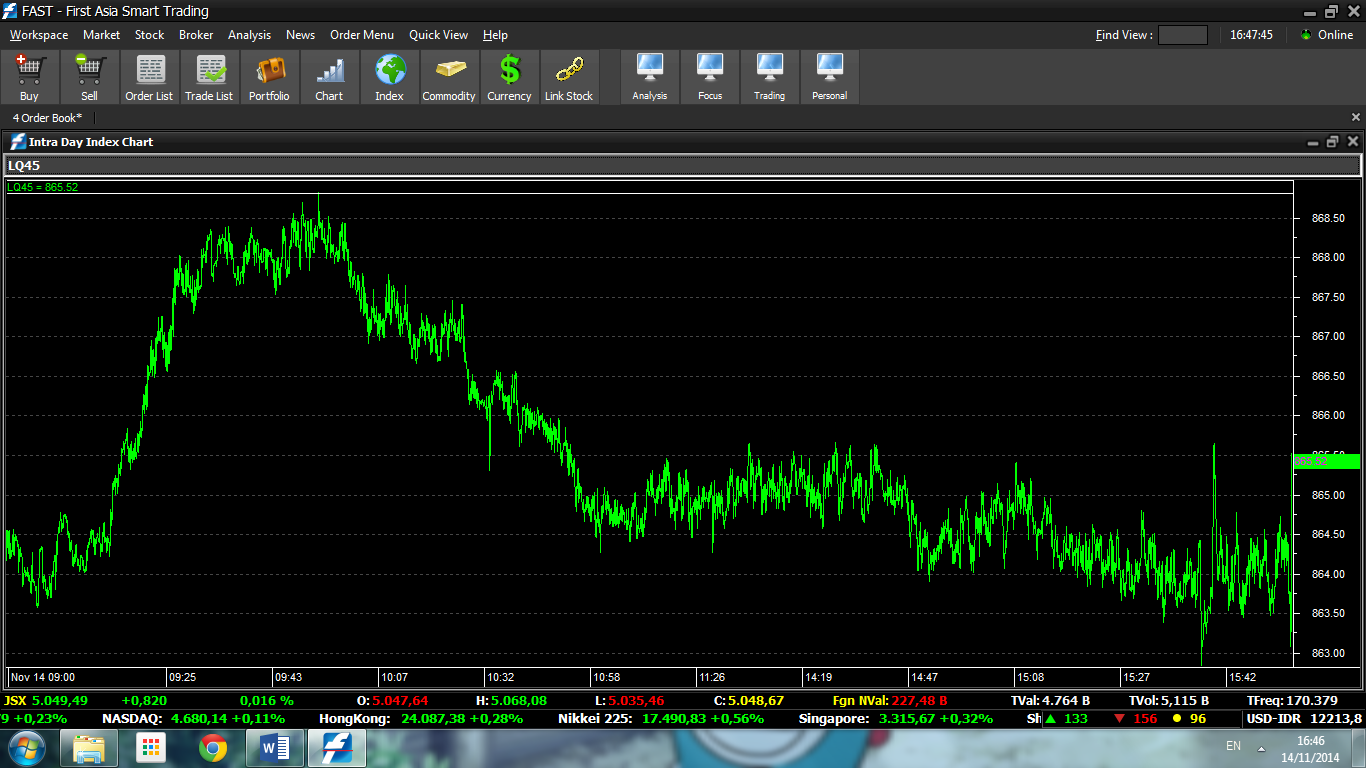This screenshot has width=1366, height=768.
Task: Show hidden system tray icons
Action: tap(1260, 748)
